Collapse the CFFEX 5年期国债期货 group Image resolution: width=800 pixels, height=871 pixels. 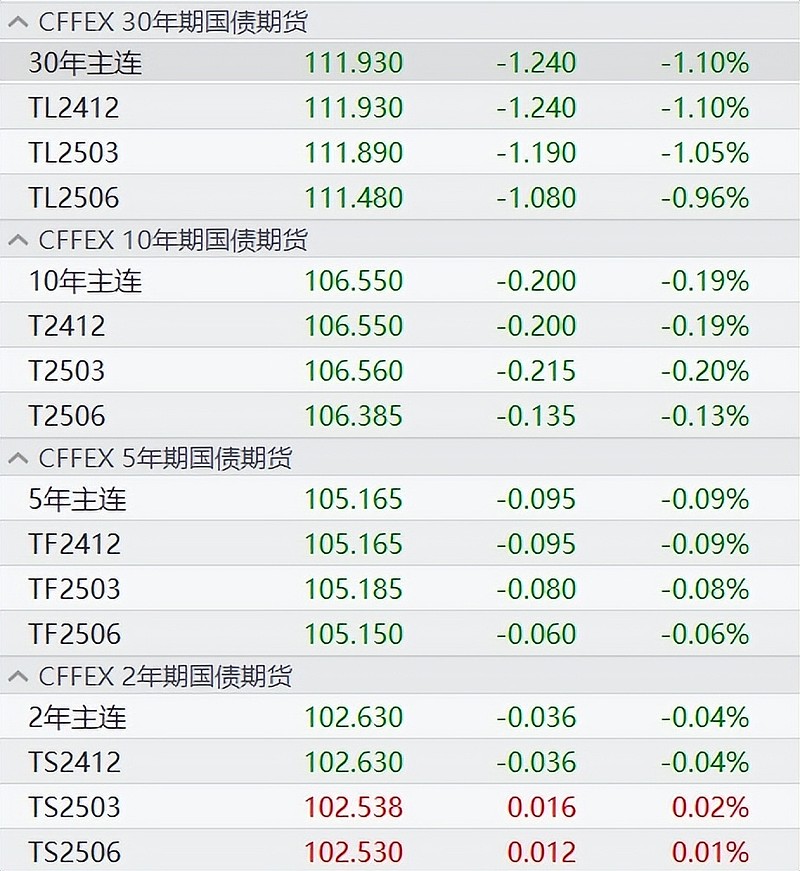[x=18, y=459]
